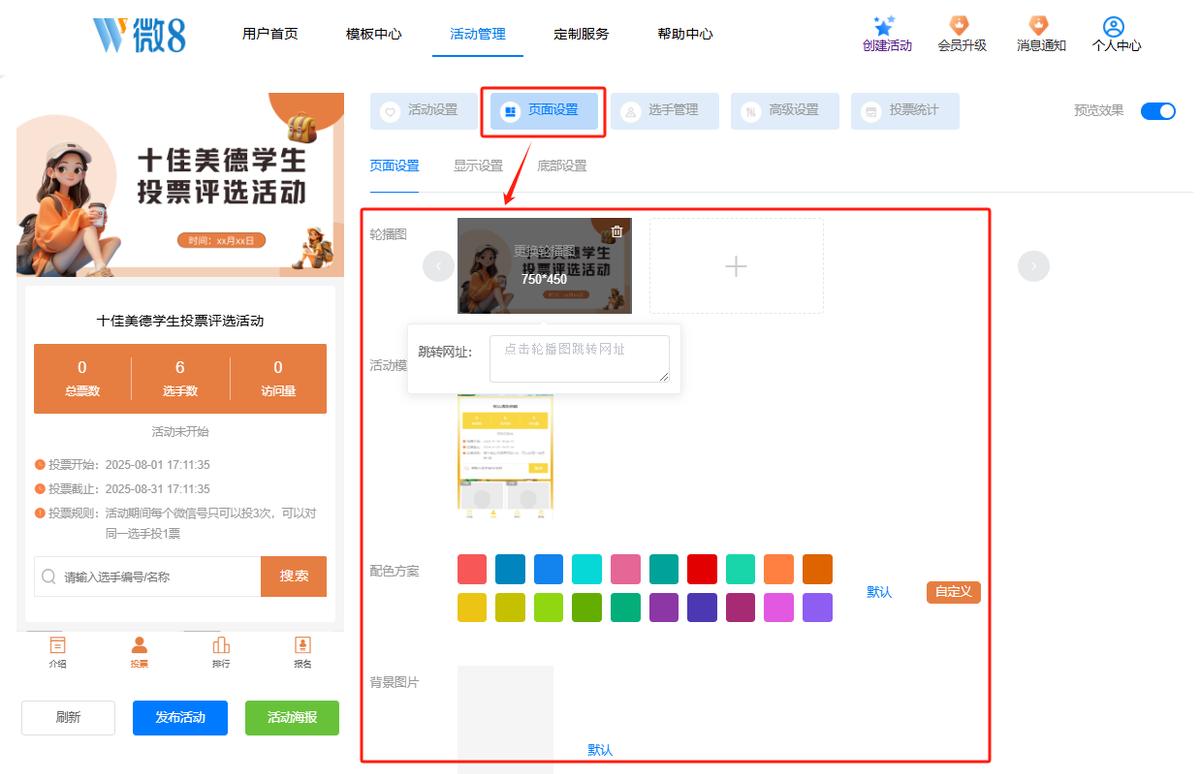Open 消息通知 notifications icon
The width and height of the screenshot is (1200, 774).
pyautogui.click(x=1039, y=26)
